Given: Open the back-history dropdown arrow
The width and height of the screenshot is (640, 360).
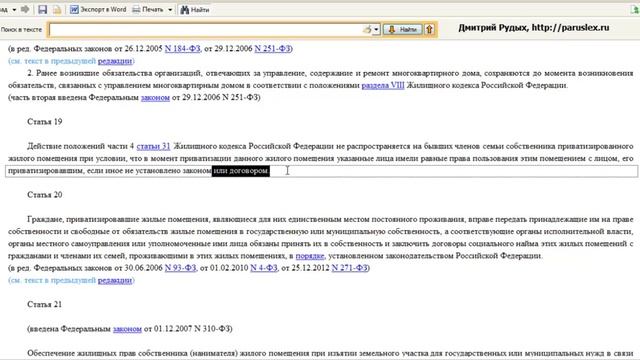Looking at the screenshot, I should pyautogui.click(x=14, y=9).
